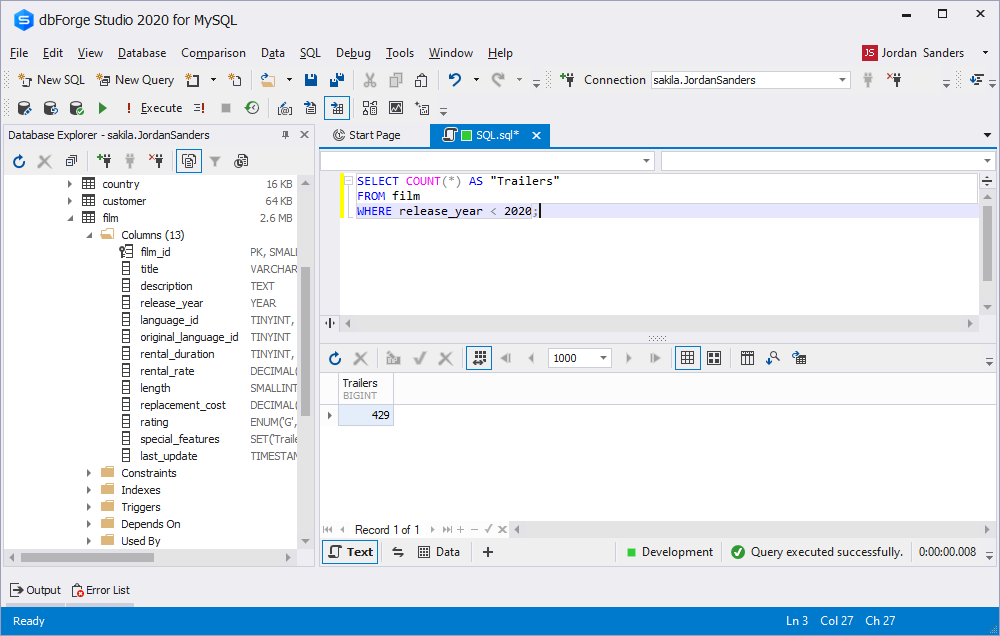Screen dimensions: 1000x636
Task: Click the new connection plug icon in Database Explorer
Action: pyautogui.click(x=104, y=161)
